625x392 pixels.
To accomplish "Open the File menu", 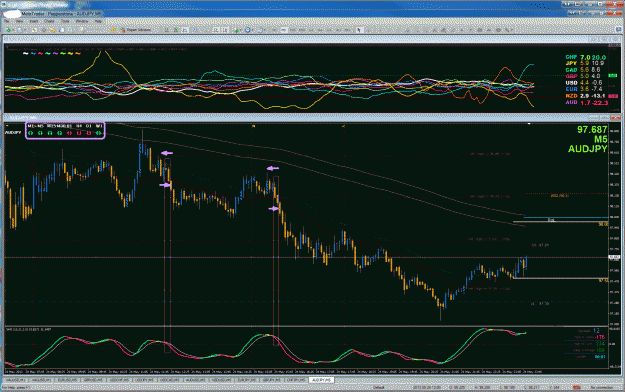I will pos(7,21).
